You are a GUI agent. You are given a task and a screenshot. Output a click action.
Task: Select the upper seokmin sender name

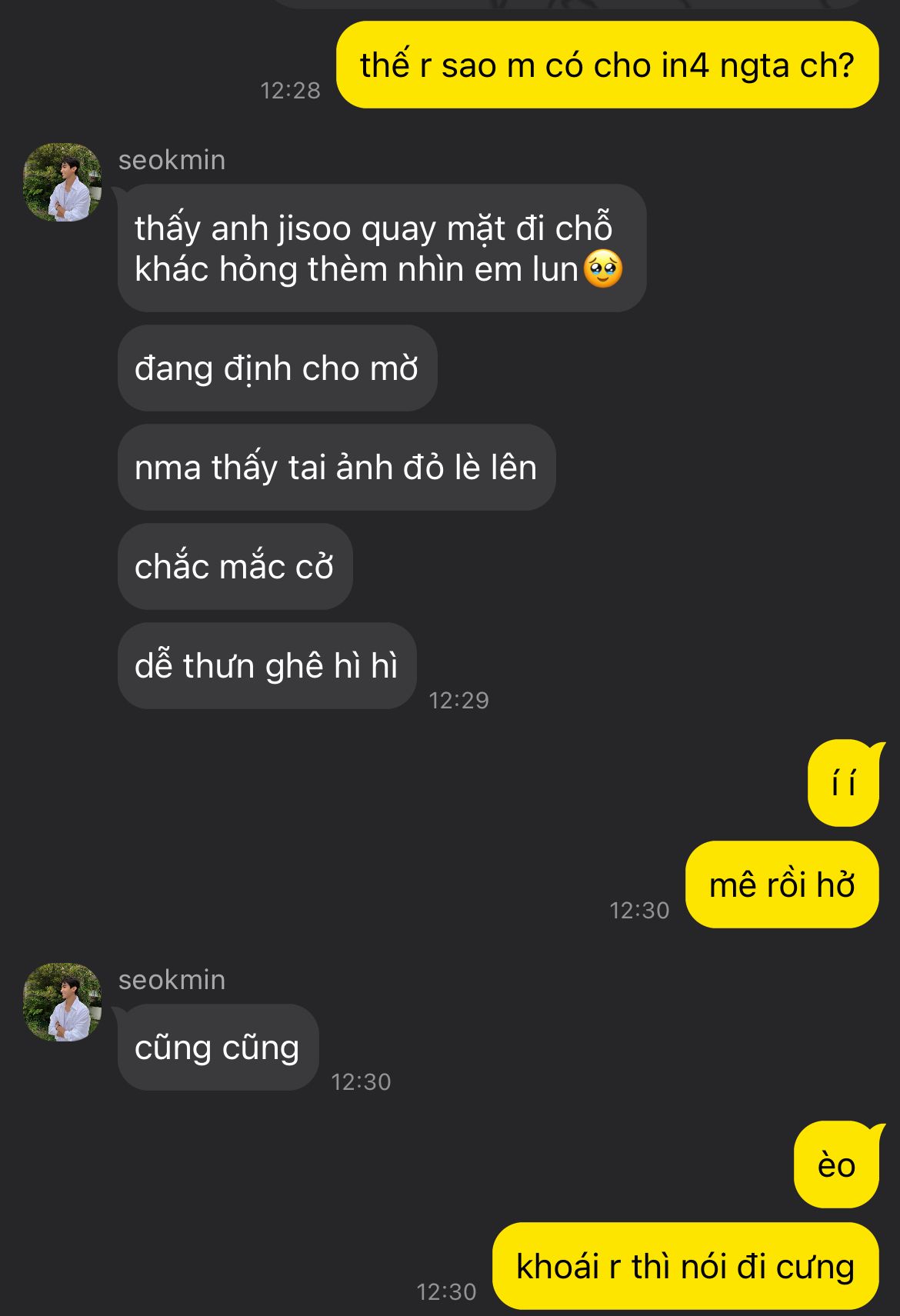coord(172,160)
